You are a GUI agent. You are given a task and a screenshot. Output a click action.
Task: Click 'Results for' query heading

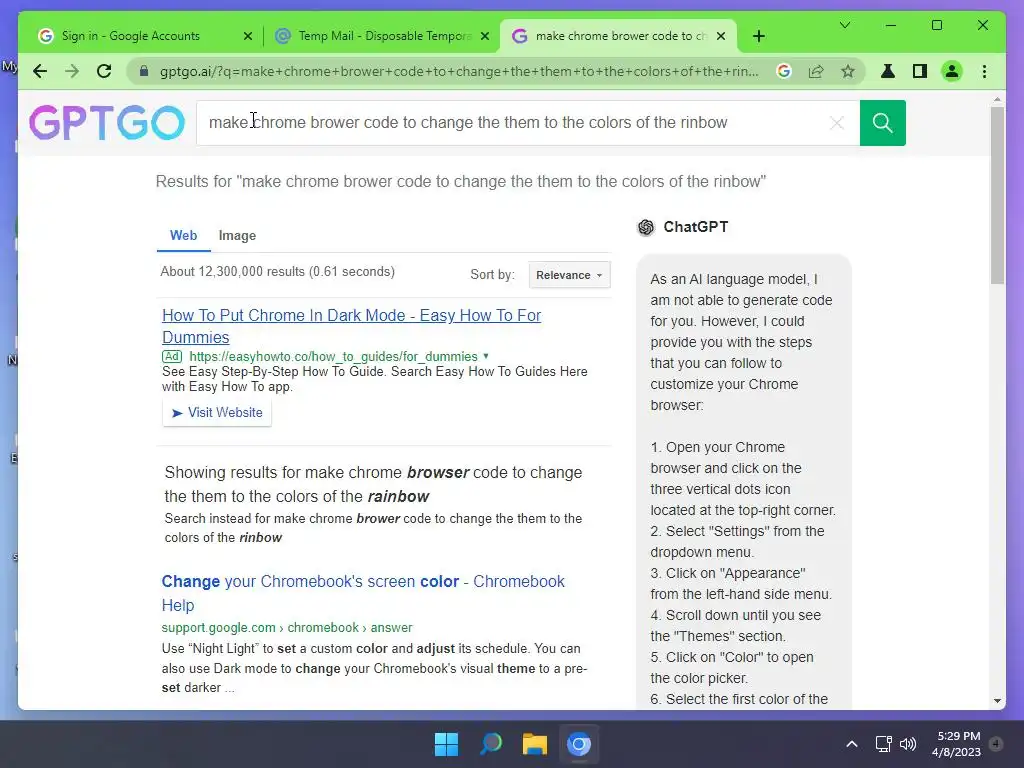460,182
